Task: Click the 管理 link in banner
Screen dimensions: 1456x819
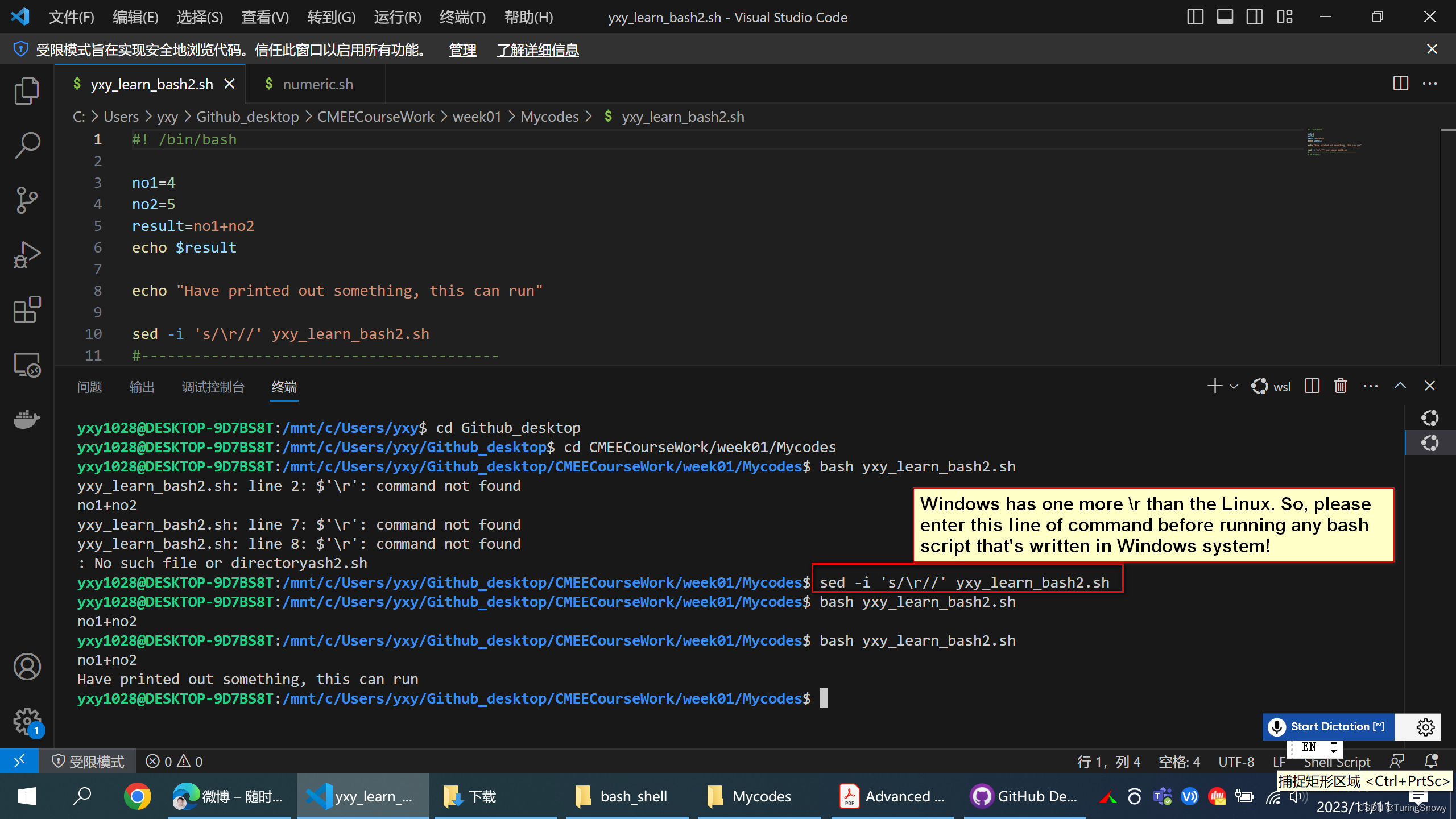Action: point(462,50)
